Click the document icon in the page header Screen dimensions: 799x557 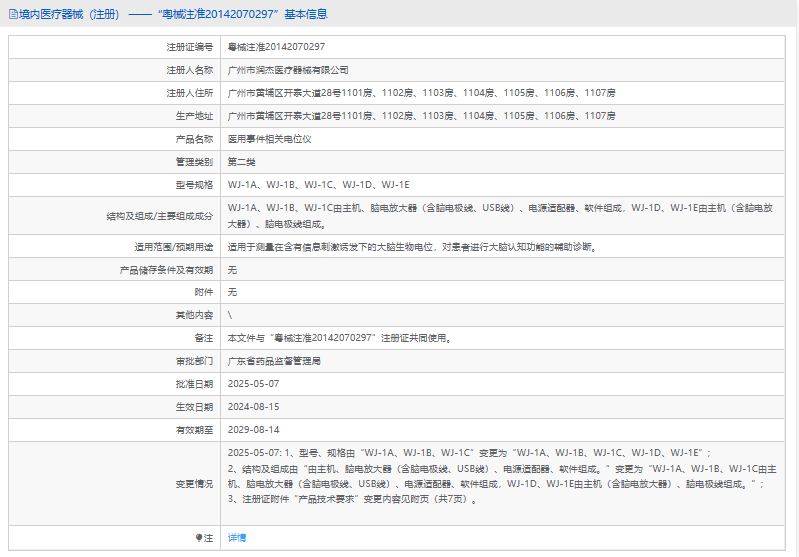coord(12,14)
